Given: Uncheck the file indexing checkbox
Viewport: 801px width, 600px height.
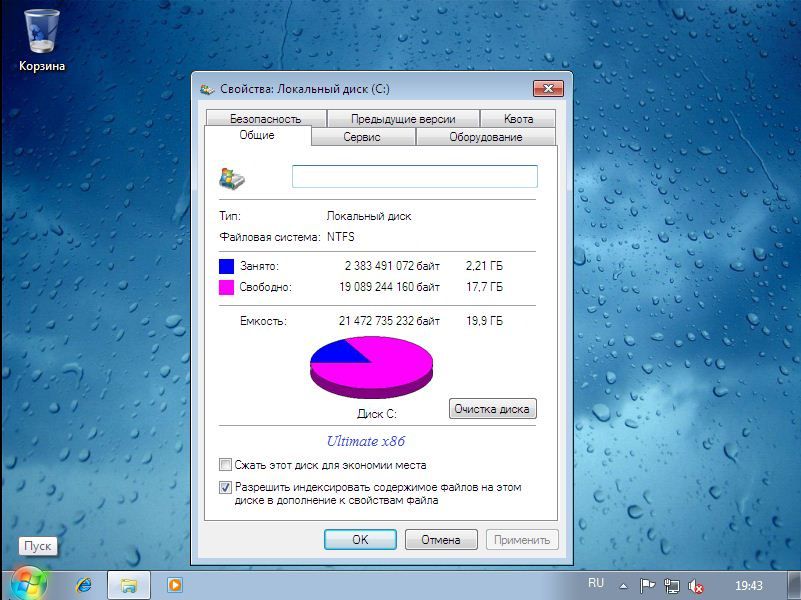Looking at the screenshot, I should coord(225,487).
